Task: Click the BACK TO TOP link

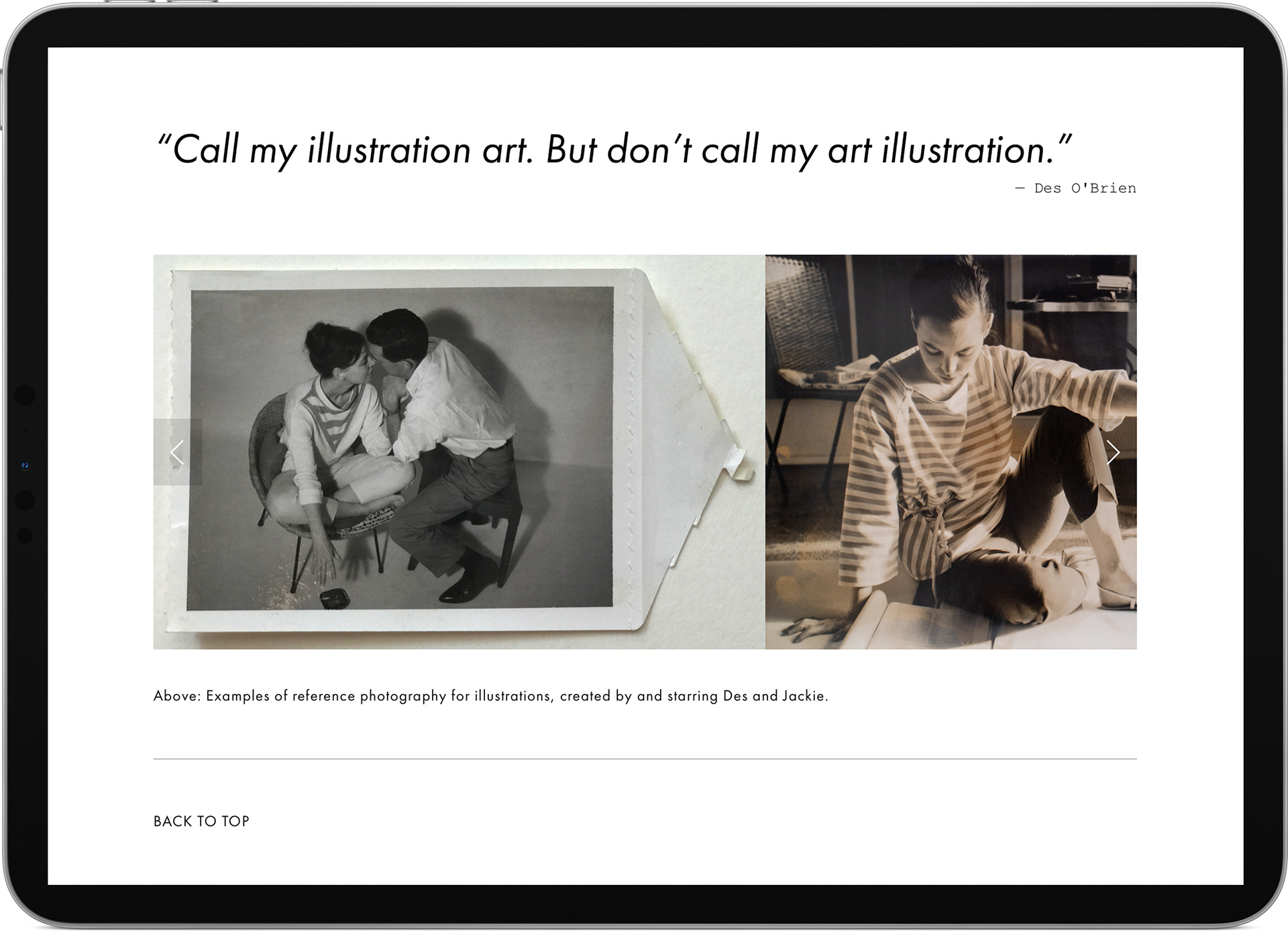Action: [x=201, y=821]
